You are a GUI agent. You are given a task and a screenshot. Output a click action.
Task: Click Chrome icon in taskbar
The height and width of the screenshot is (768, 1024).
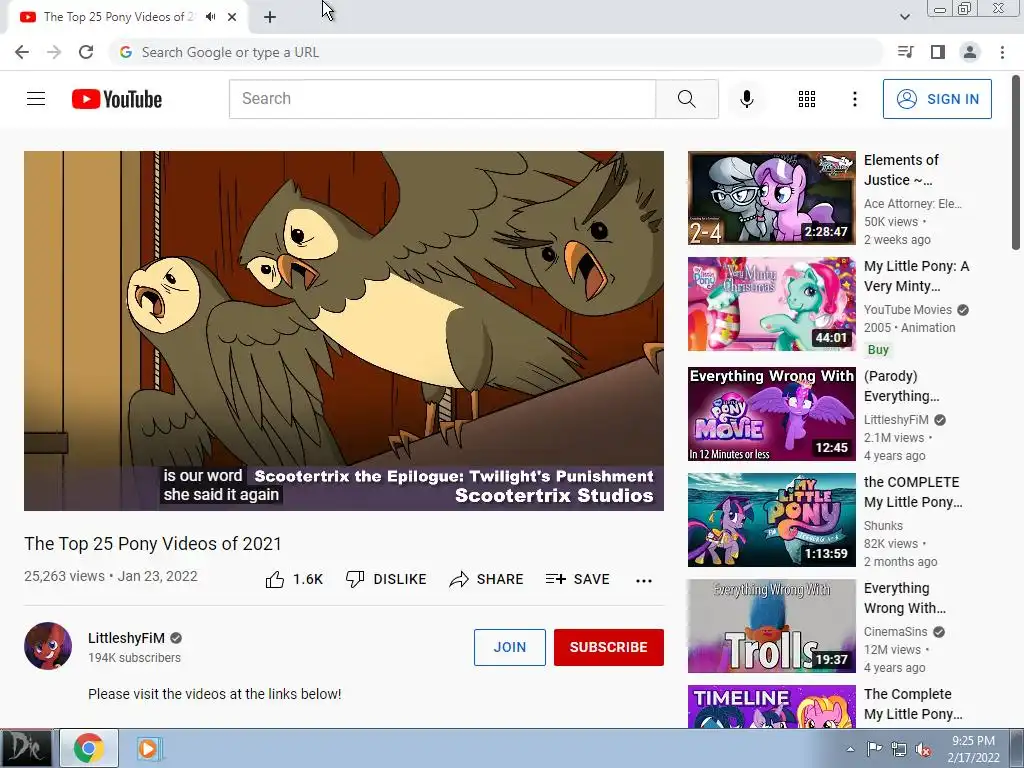pos(89,748)
